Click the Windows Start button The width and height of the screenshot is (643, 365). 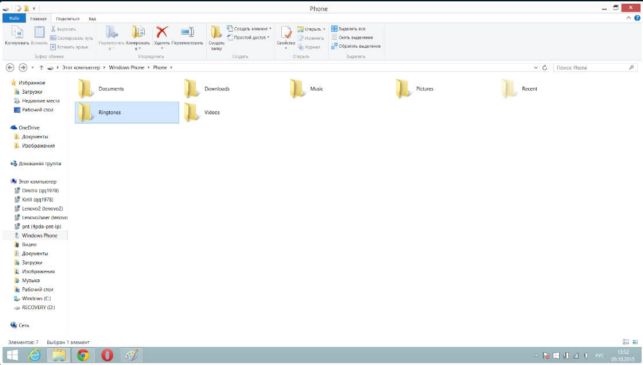pyautogui.click(x=12, y=355)
